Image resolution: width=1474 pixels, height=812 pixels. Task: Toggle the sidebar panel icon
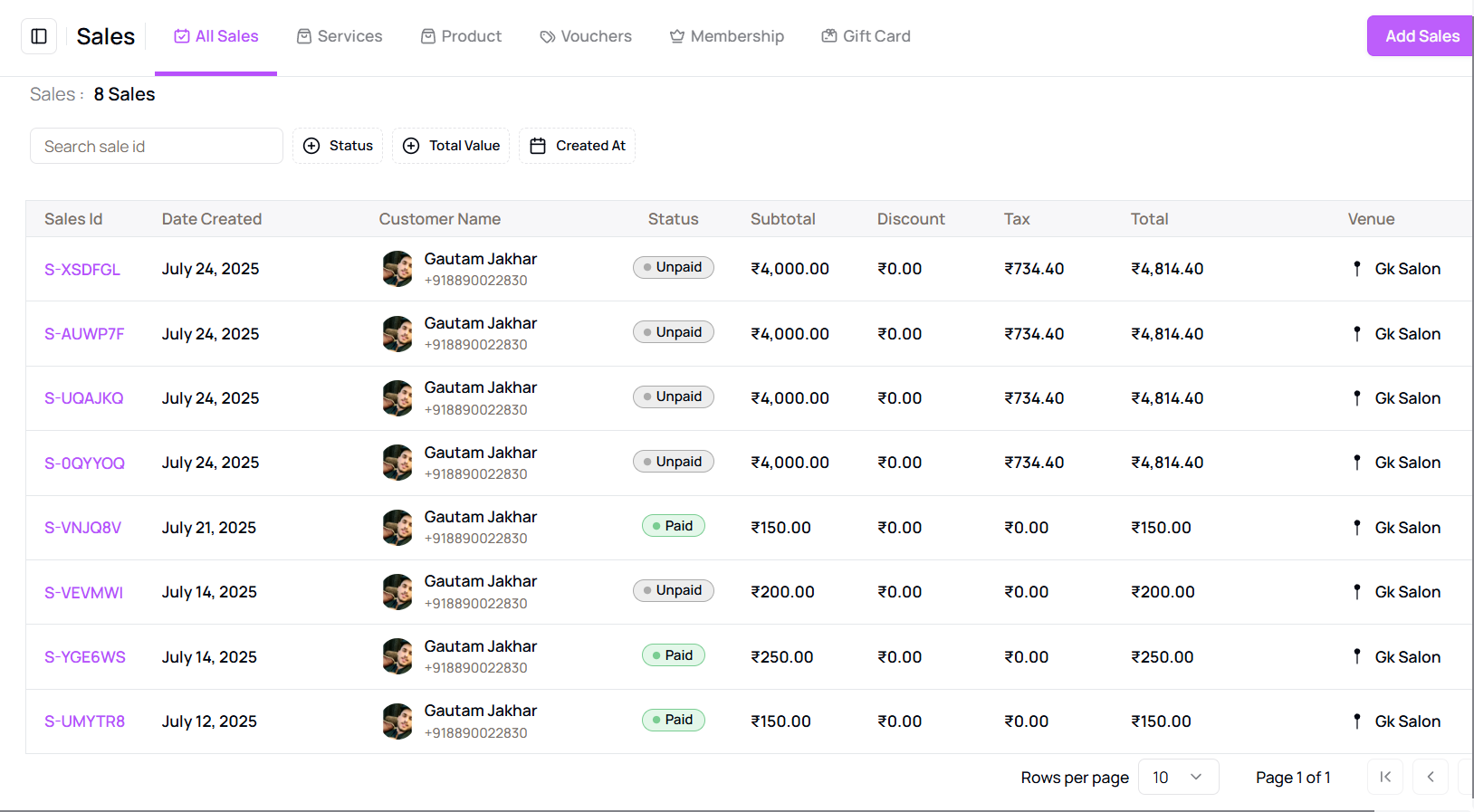pyautogui.click(x=39, y=36)
